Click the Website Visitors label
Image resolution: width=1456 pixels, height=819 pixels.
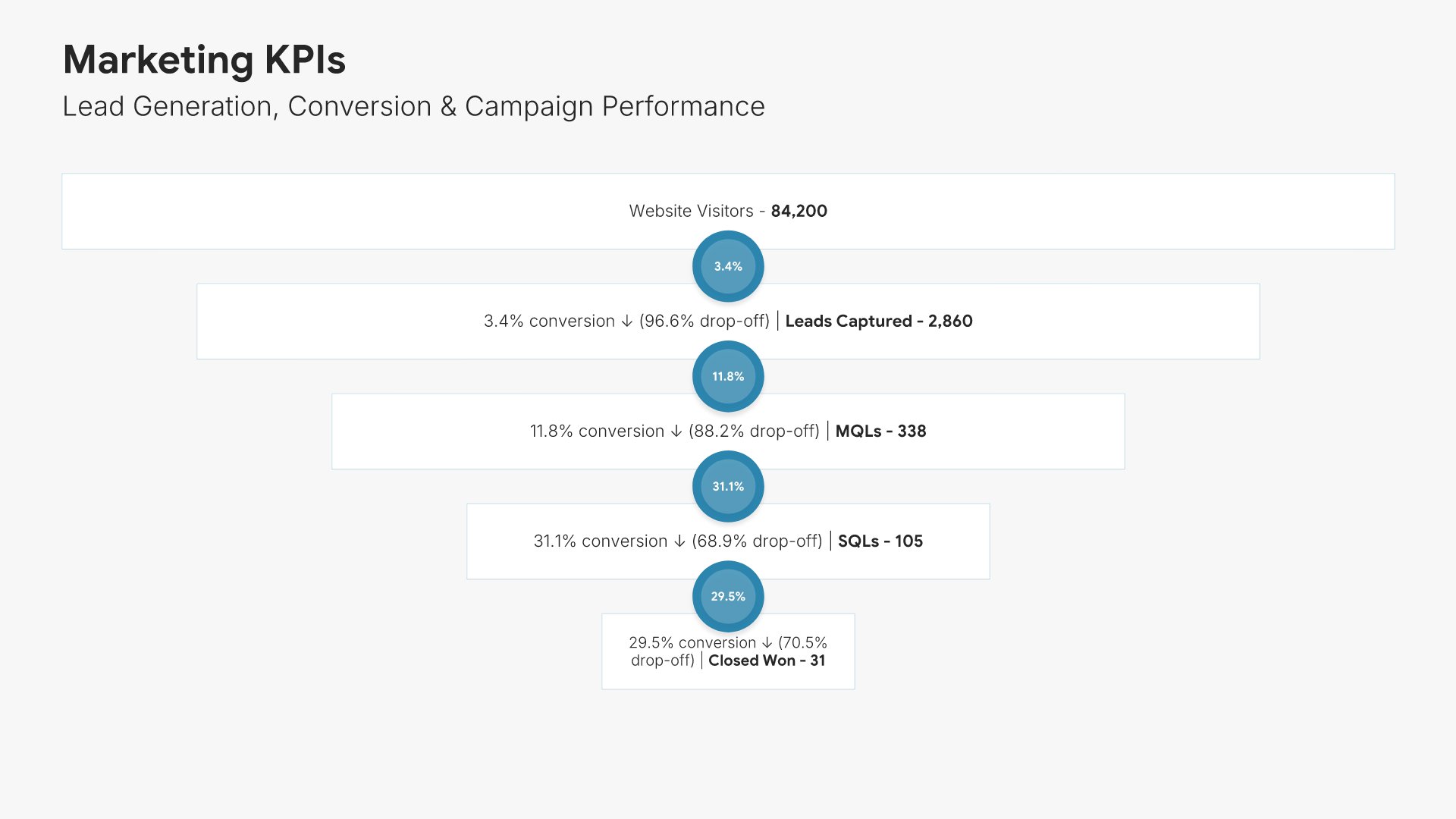click(691, 211)
